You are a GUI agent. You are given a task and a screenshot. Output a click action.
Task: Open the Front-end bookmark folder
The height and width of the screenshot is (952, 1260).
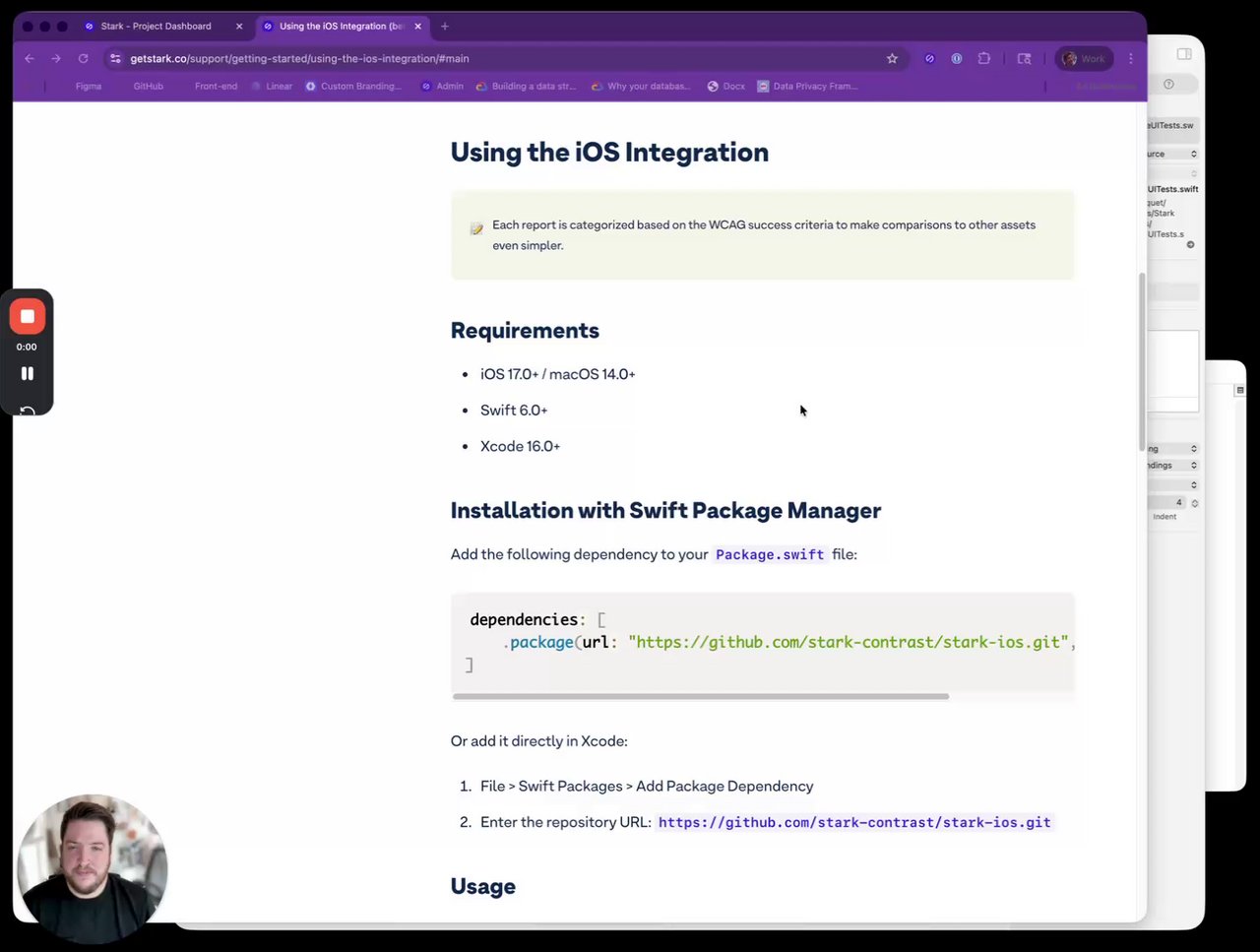point(216,87)
